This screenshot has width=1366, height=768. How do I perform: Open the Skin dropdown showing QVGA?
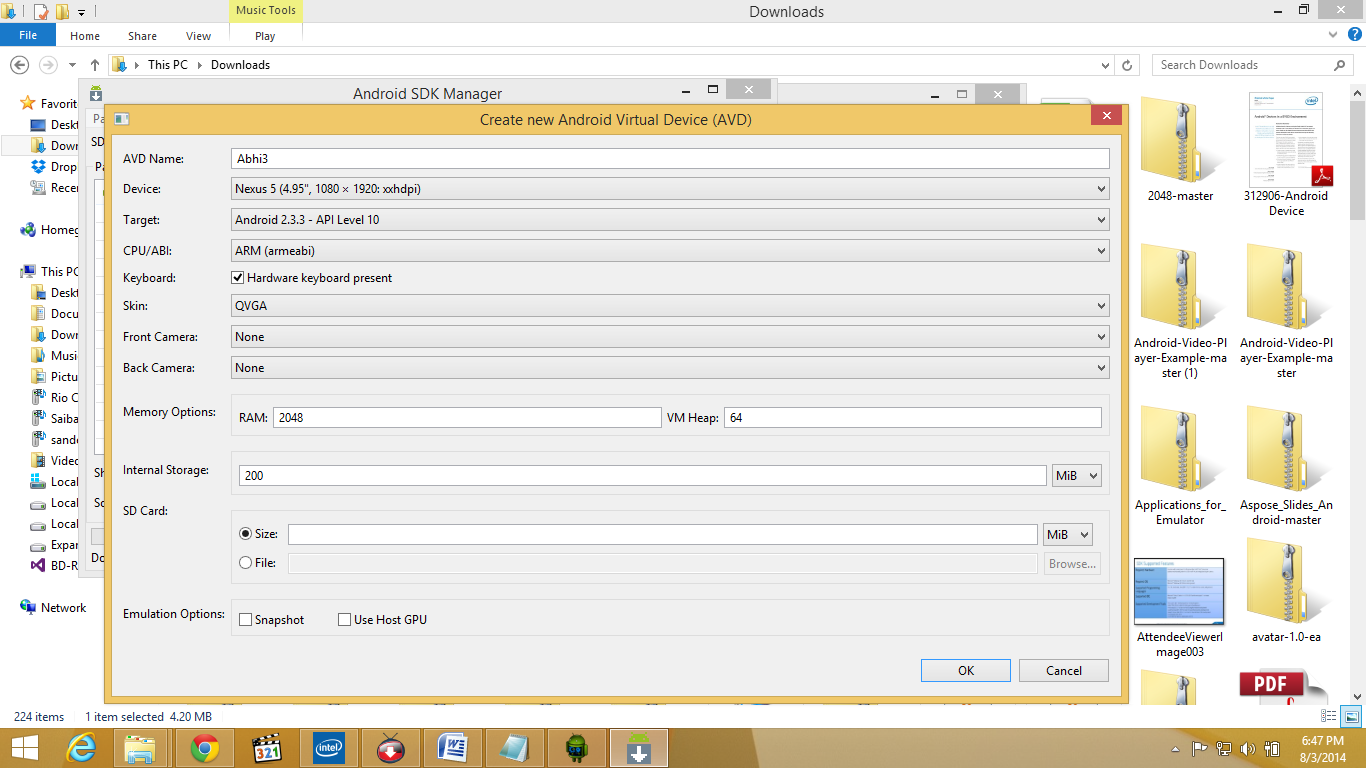pyautogui.click(x=670, y=306)
